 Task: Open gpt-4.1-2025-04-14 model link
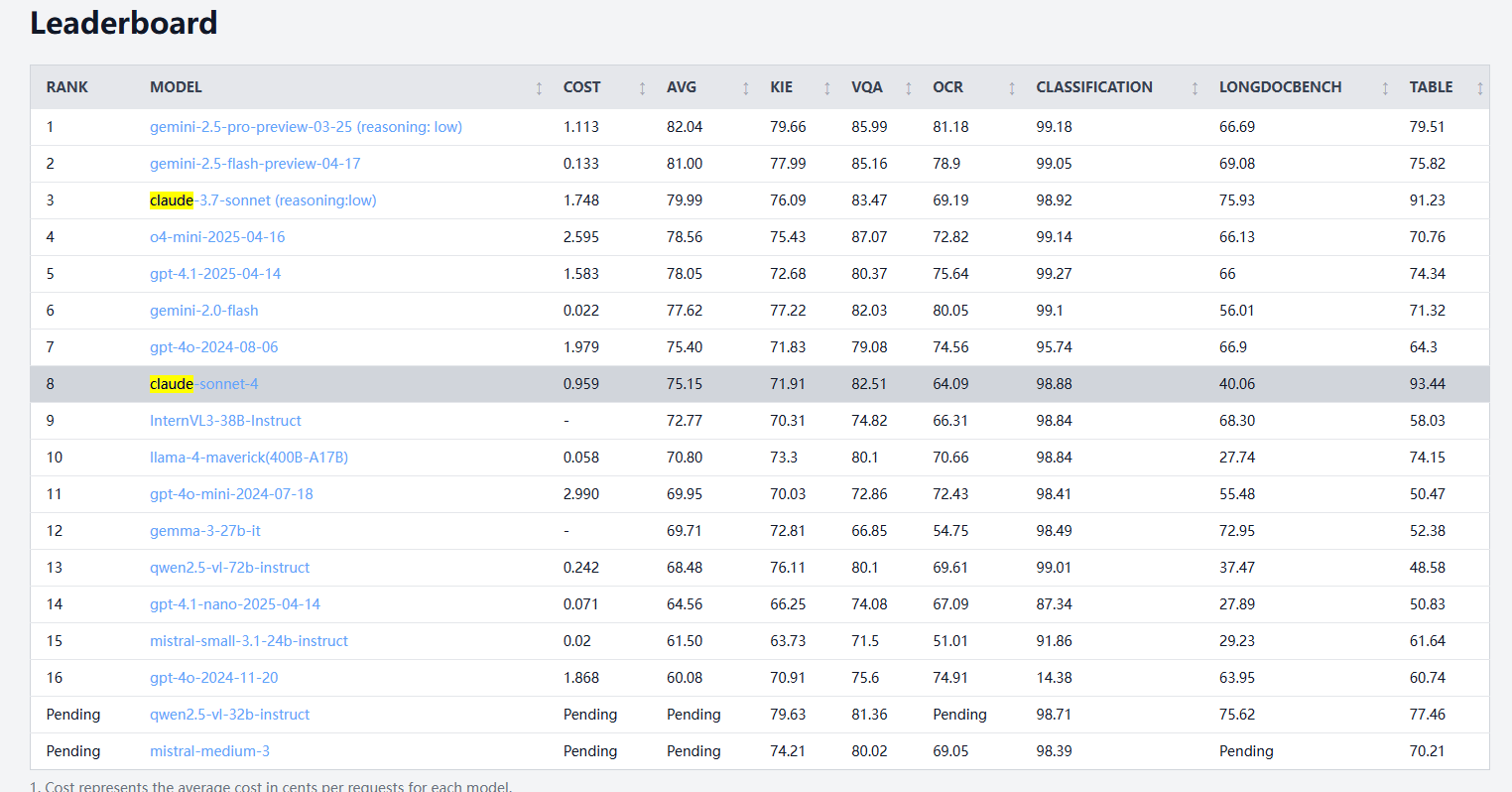coord(215,274)
